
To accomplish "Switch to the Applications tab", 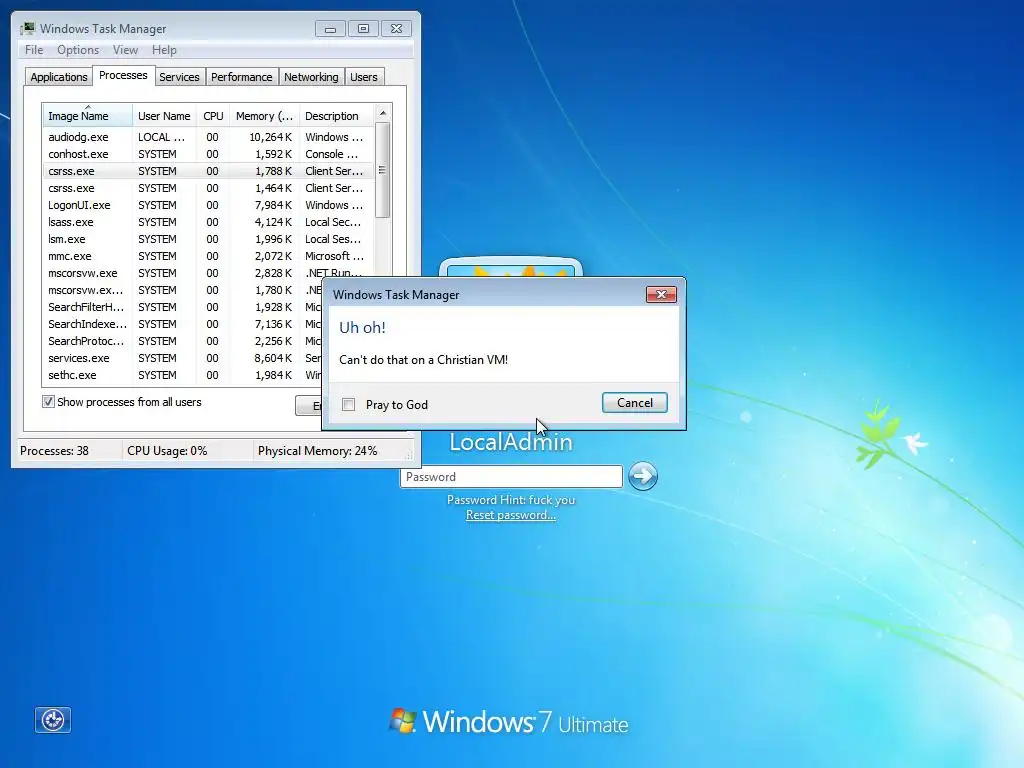I will [x=59, y=77].
